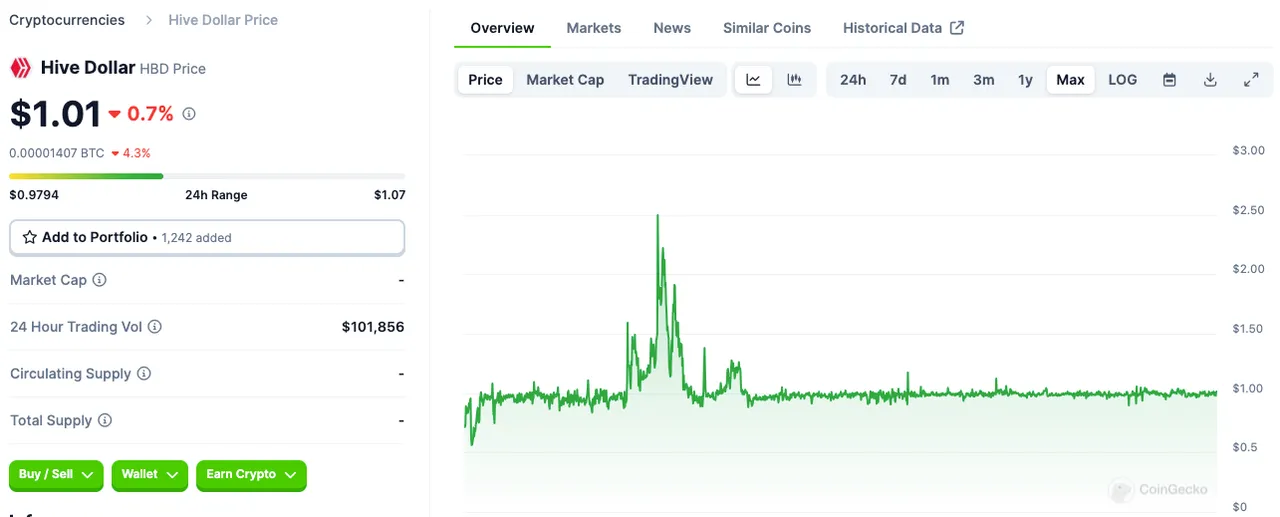This screenshot has width=1280, height=517.
Task: Open the Similar Coins tab
Action: tap(767, 28)
